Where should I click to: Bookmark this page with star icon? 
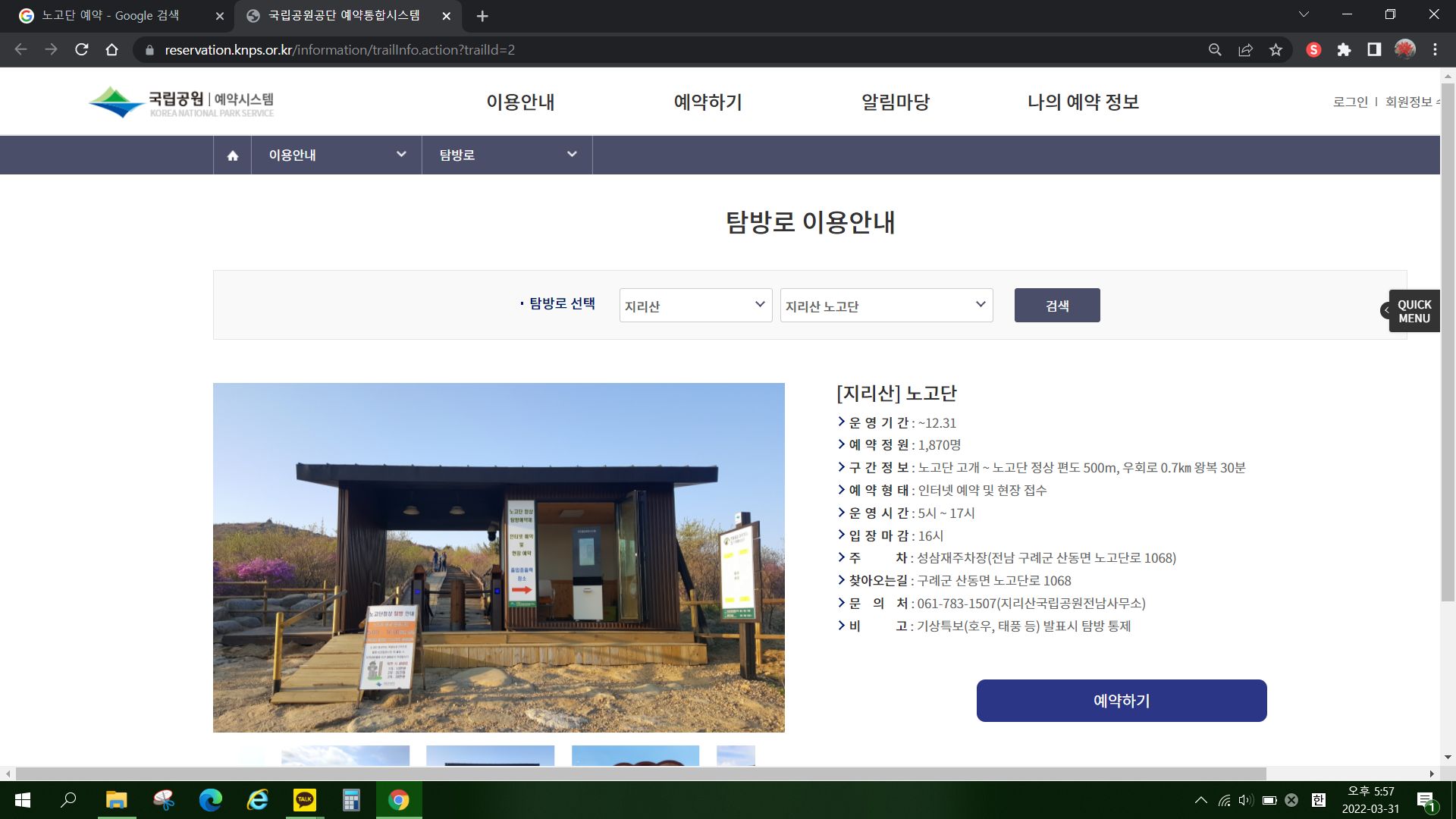point(1276,49)
